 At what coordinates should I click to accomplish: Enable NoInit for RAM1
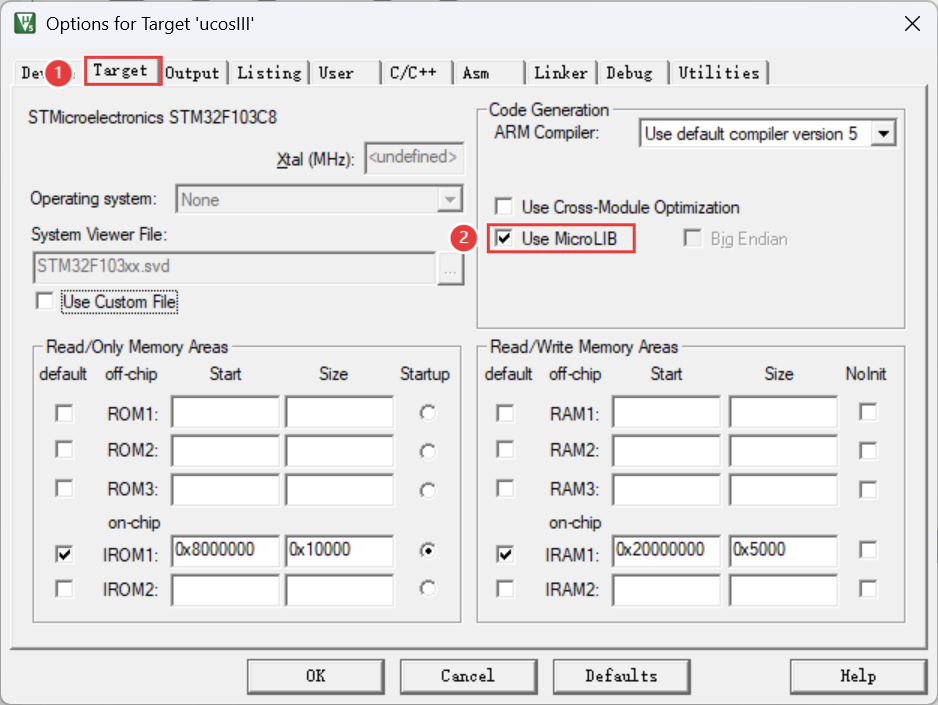coord(868,412)
